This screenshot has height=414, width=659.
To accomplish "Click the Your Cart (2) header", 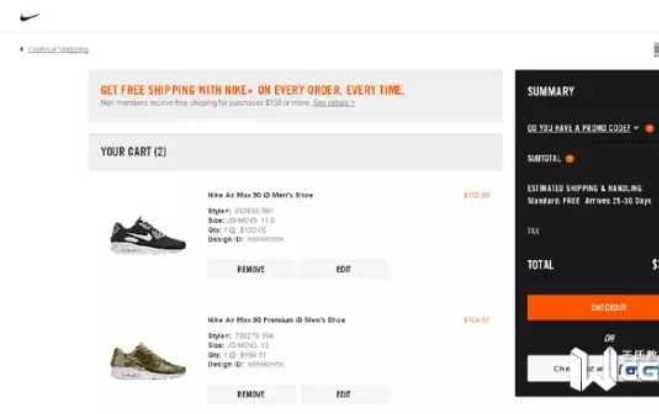I will point(133,152).
